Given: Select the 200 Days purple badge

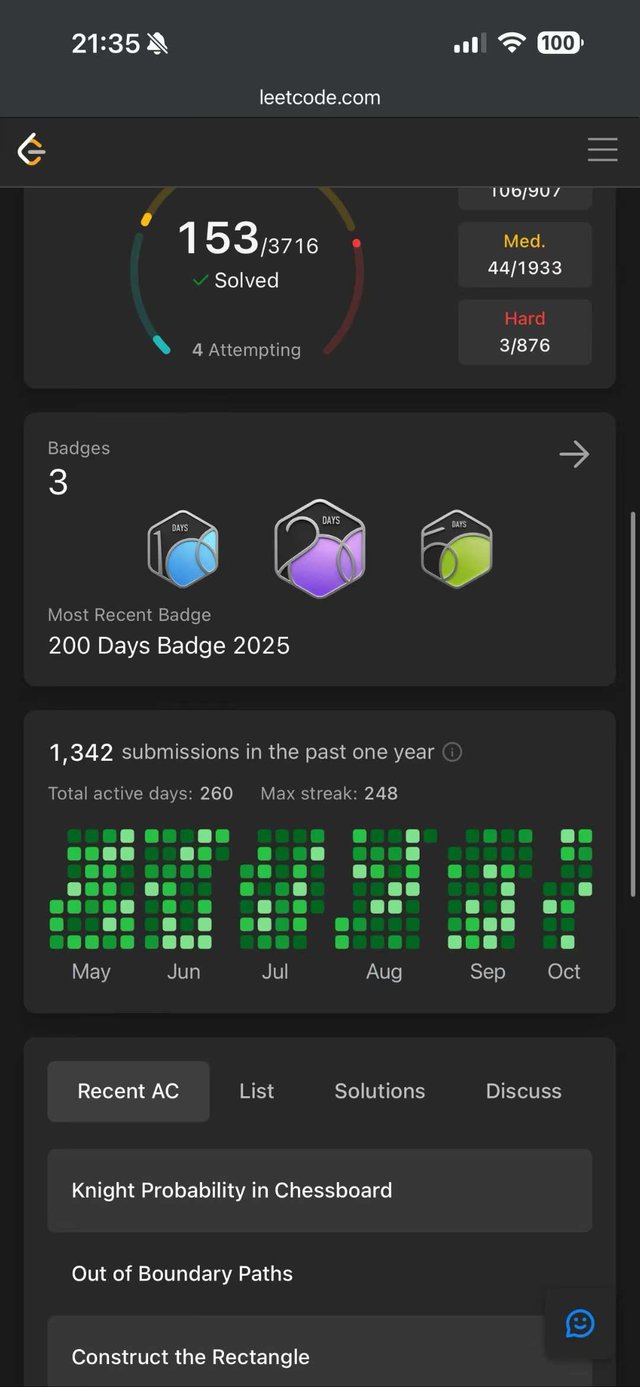Looking at the screenshot, I should [x=320, y=548].
